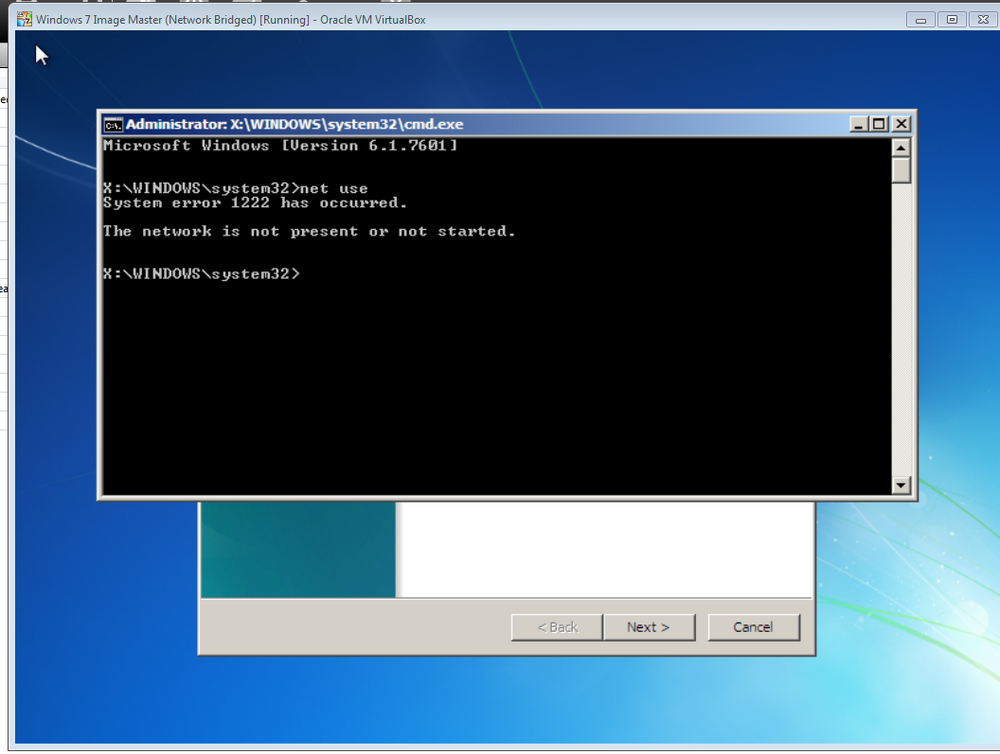Viewport: 1000px width, 754px height.
Task: Click the console scrollbar thumb
Action: [x=901, y=170]
